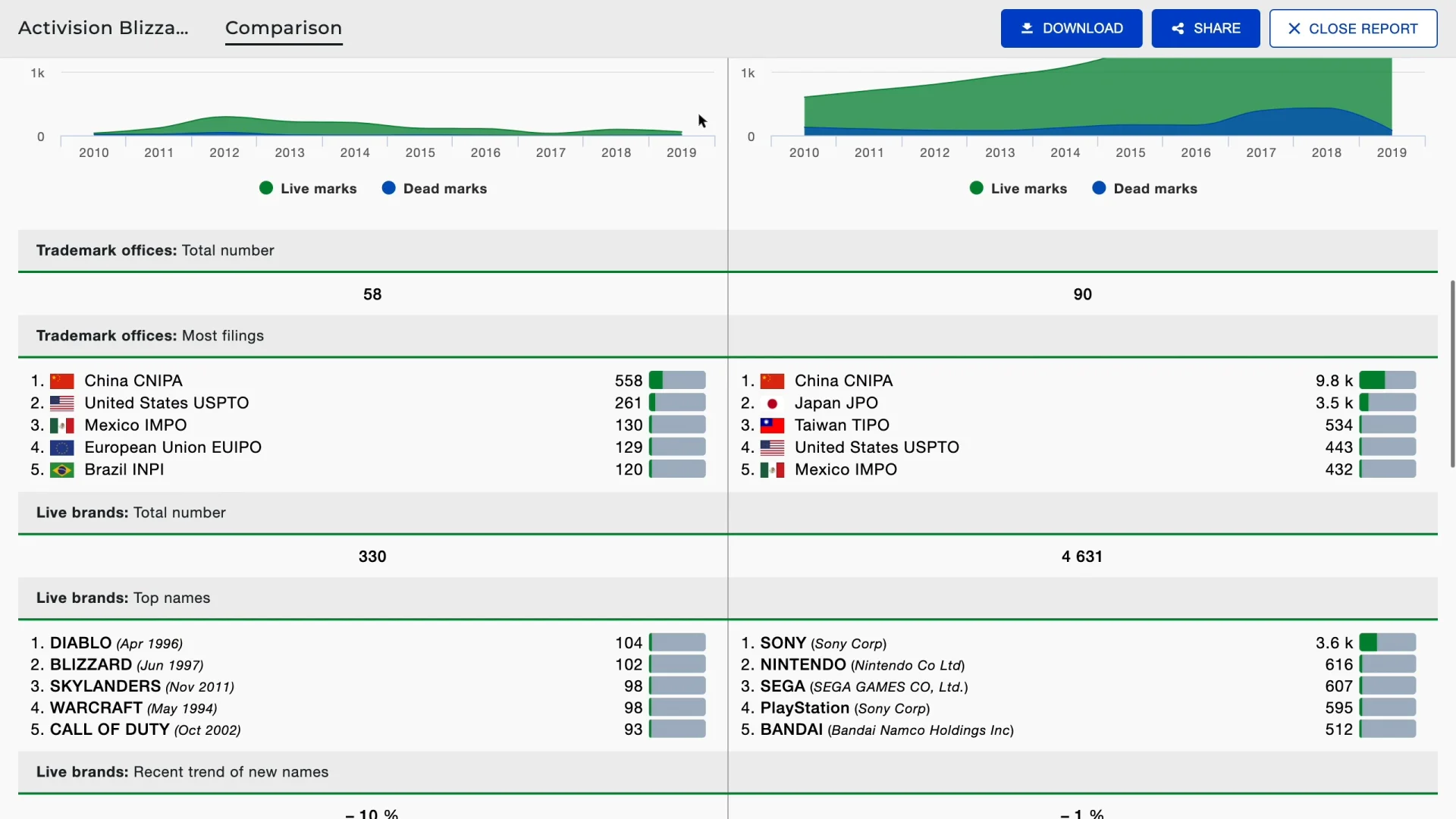
Task: Click the Brazil INPI flag icon
Action: (x=63, y=469)
